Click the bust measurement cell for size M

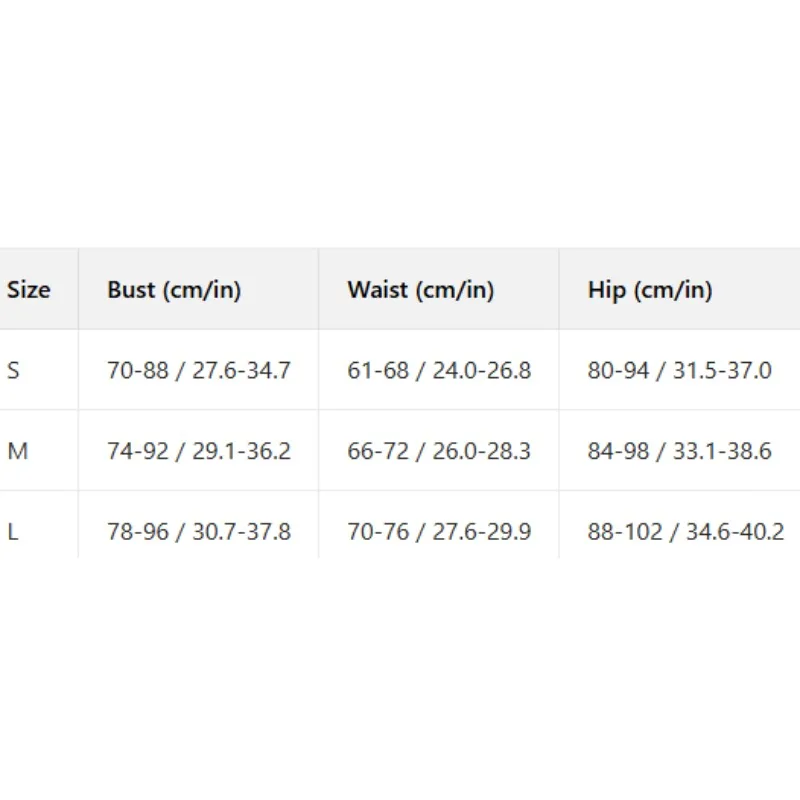(199, 451)
